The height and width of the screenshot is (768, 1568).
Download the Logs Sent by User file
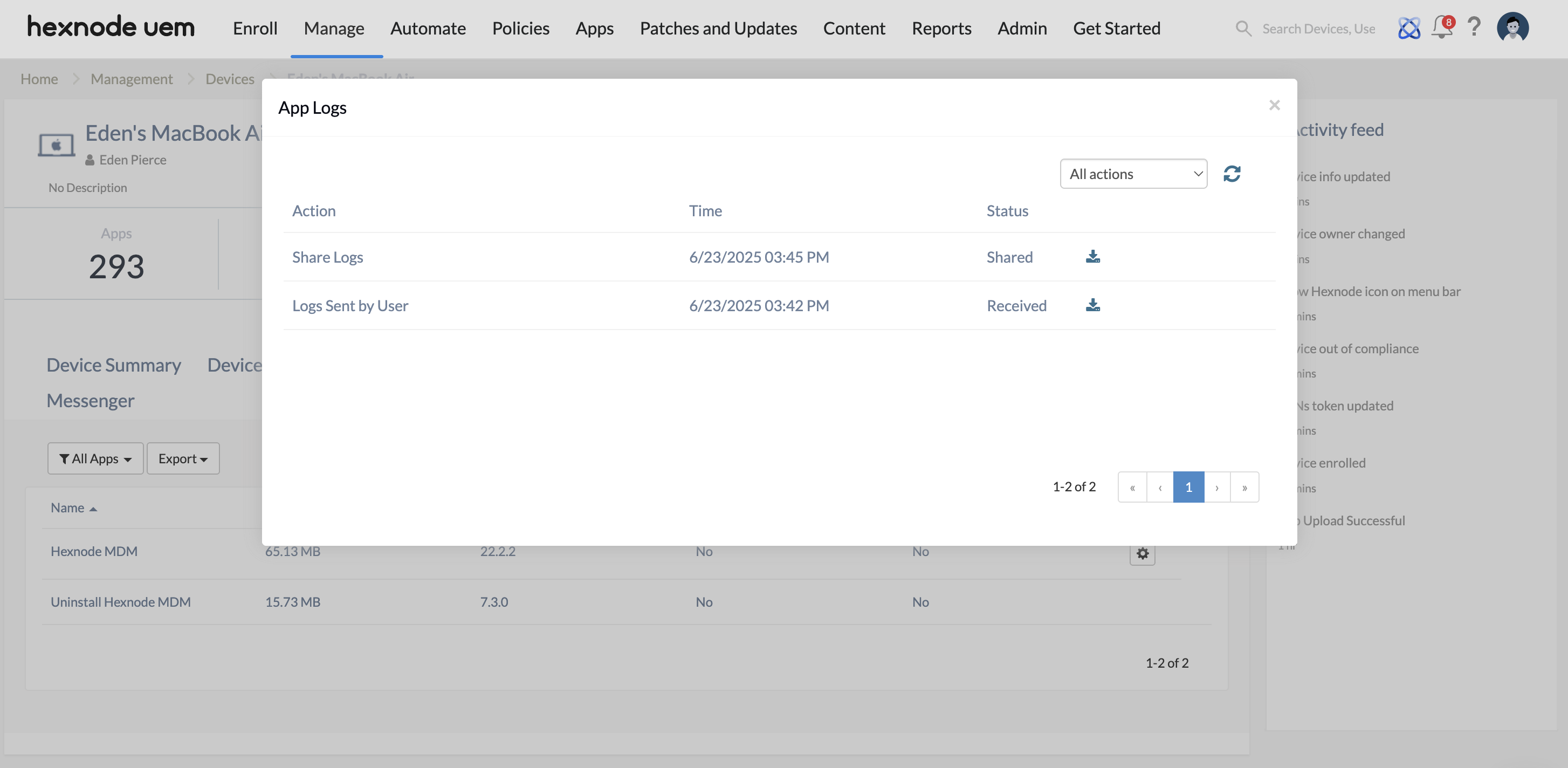[1092, 305]
